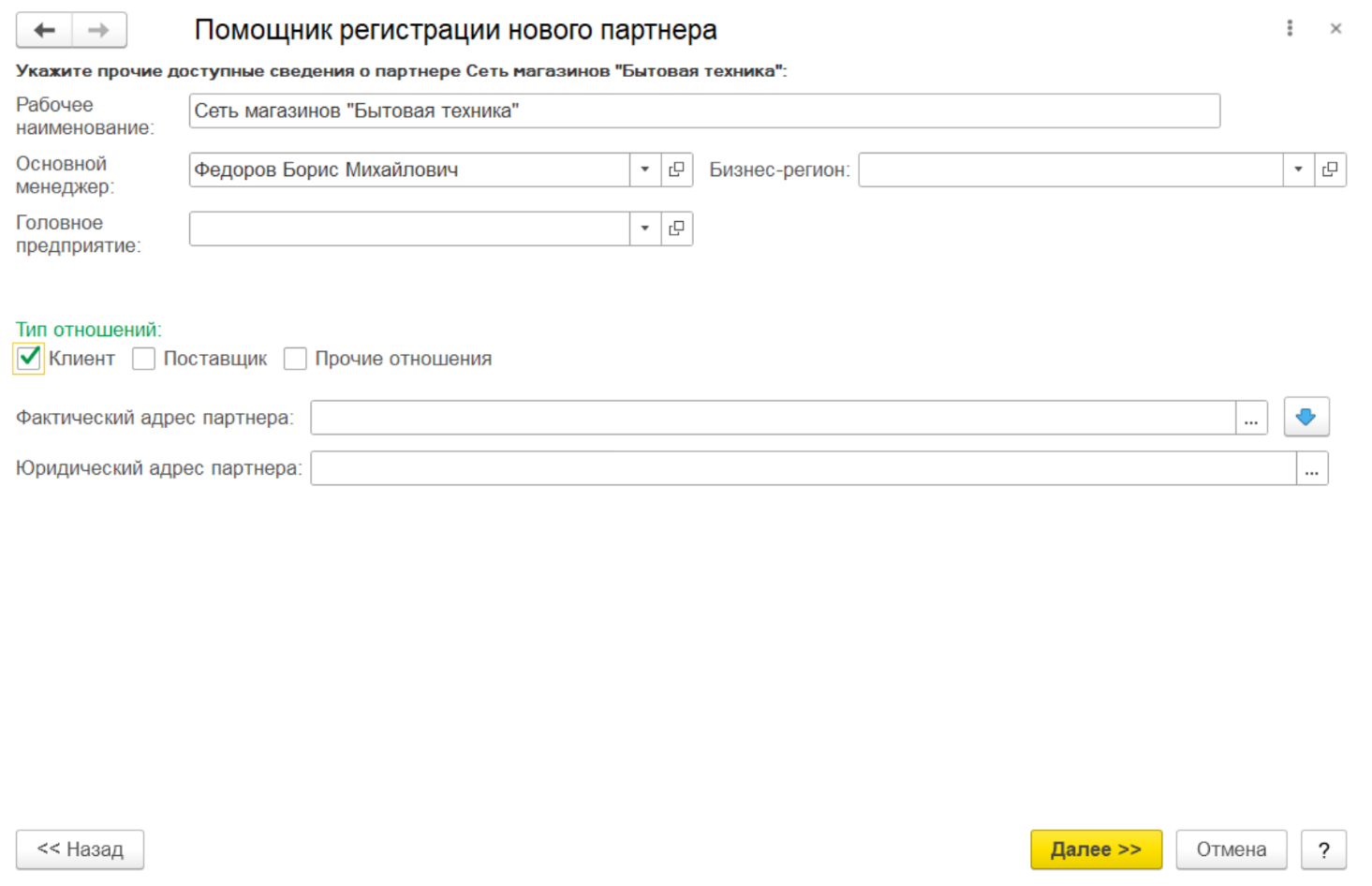Check the Прочие отношения checkbox

click(295, 359)
